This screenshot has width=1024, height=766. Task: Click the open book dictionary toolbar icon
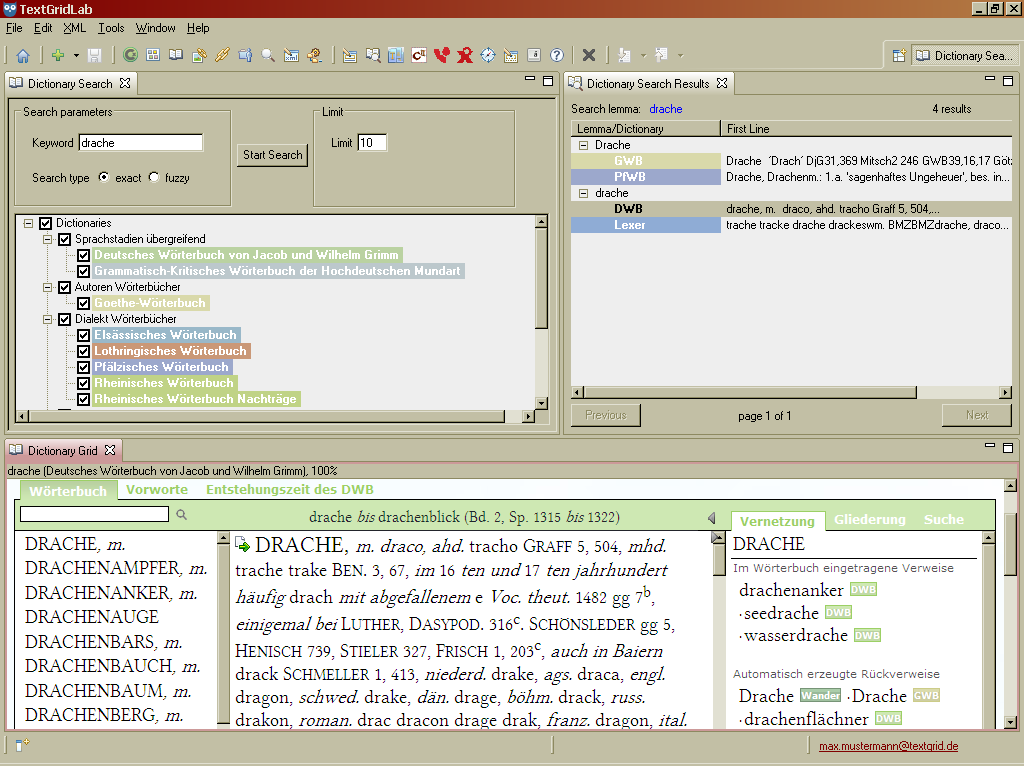[x=176, y=56]
